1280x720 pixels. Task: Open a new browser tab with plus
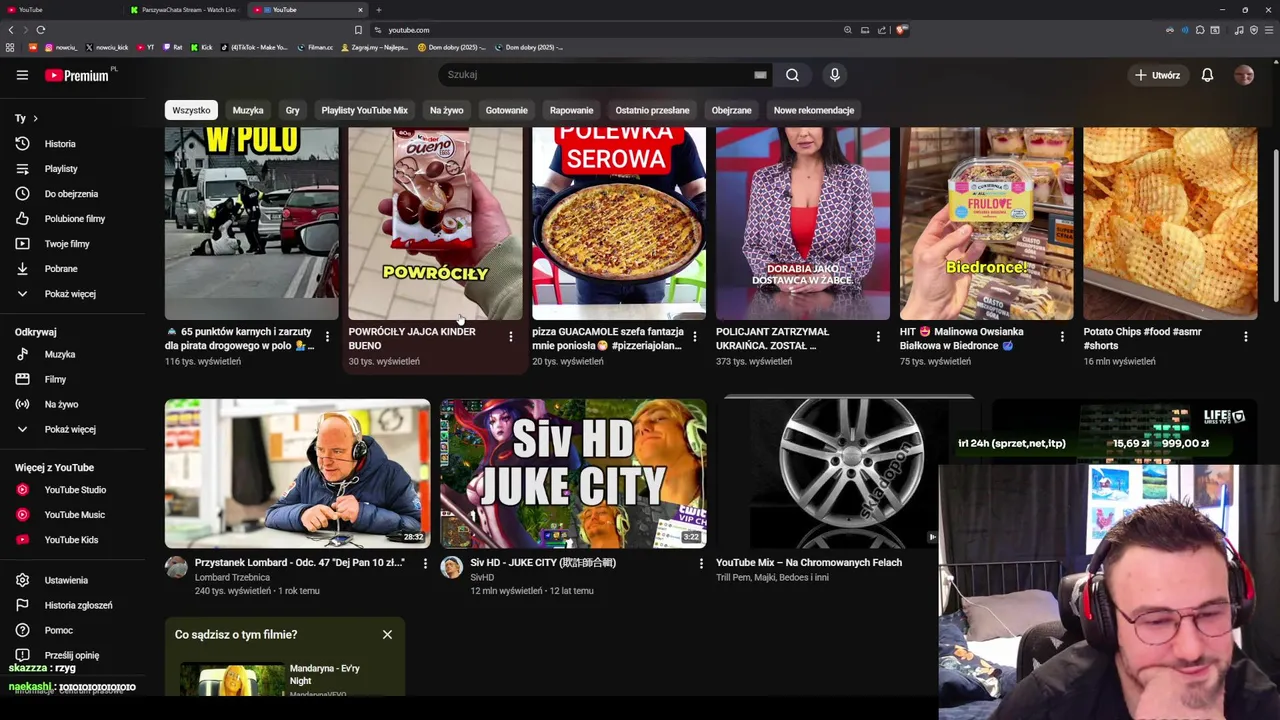[x=378, y=10]
